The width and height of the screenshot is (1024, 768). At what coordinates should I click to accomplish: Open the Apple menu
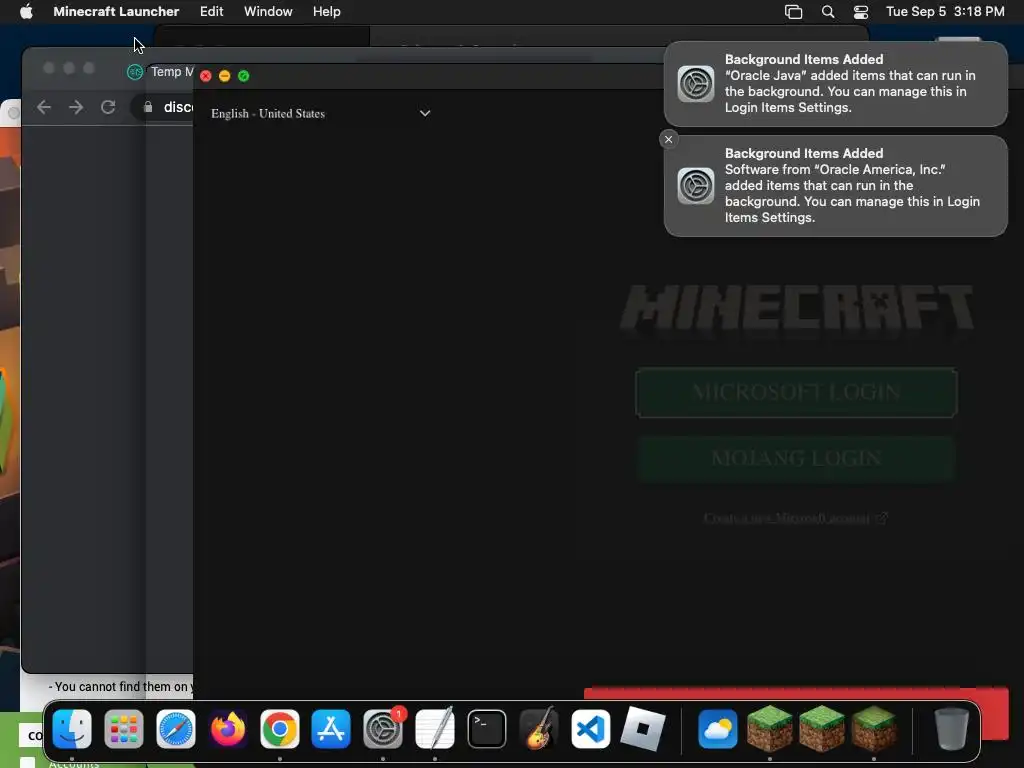[26, 11]
